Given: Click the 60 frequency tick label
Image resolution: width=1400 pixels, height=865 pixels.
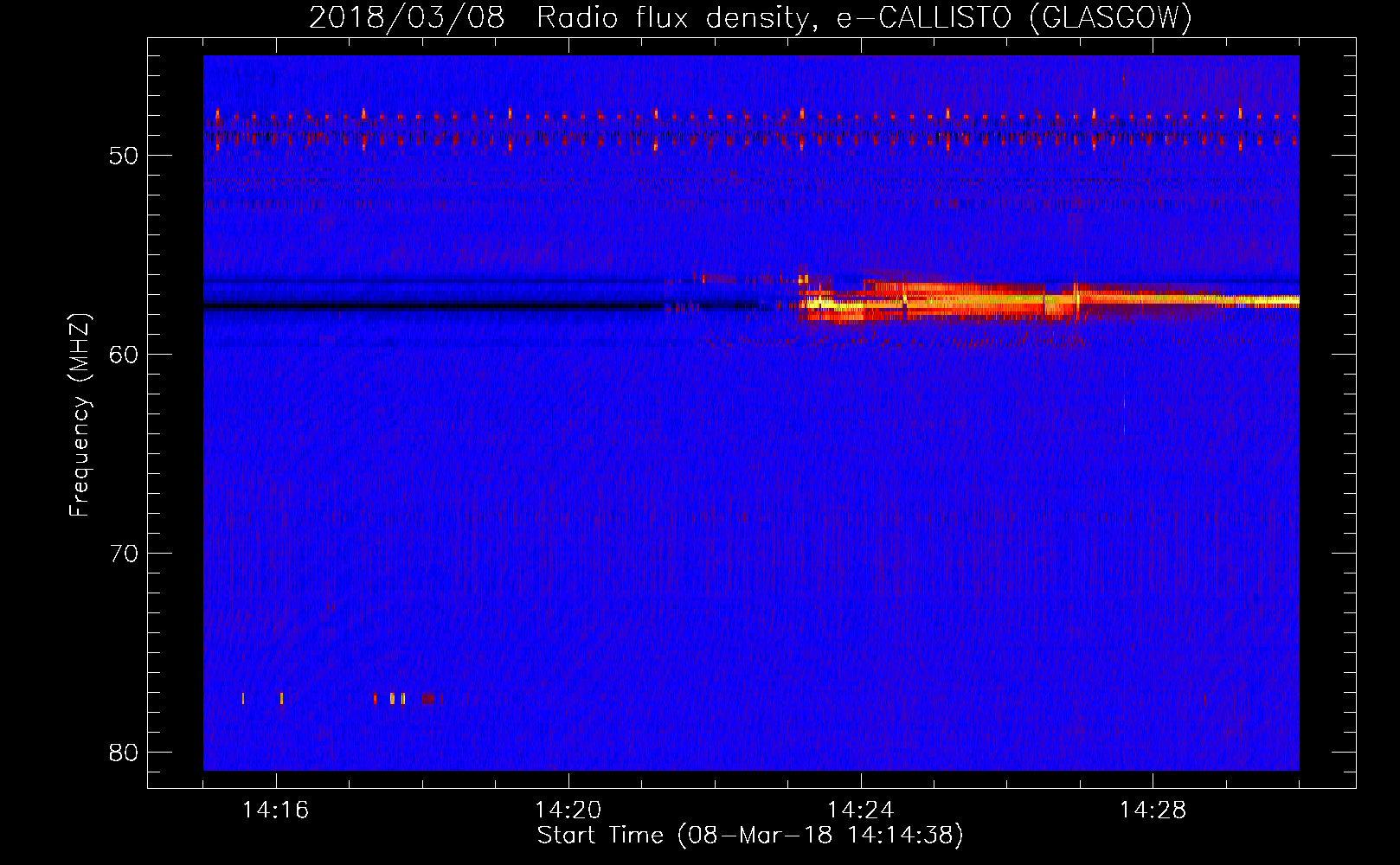Looking at the screenshot, I should (x=124, y=355).
